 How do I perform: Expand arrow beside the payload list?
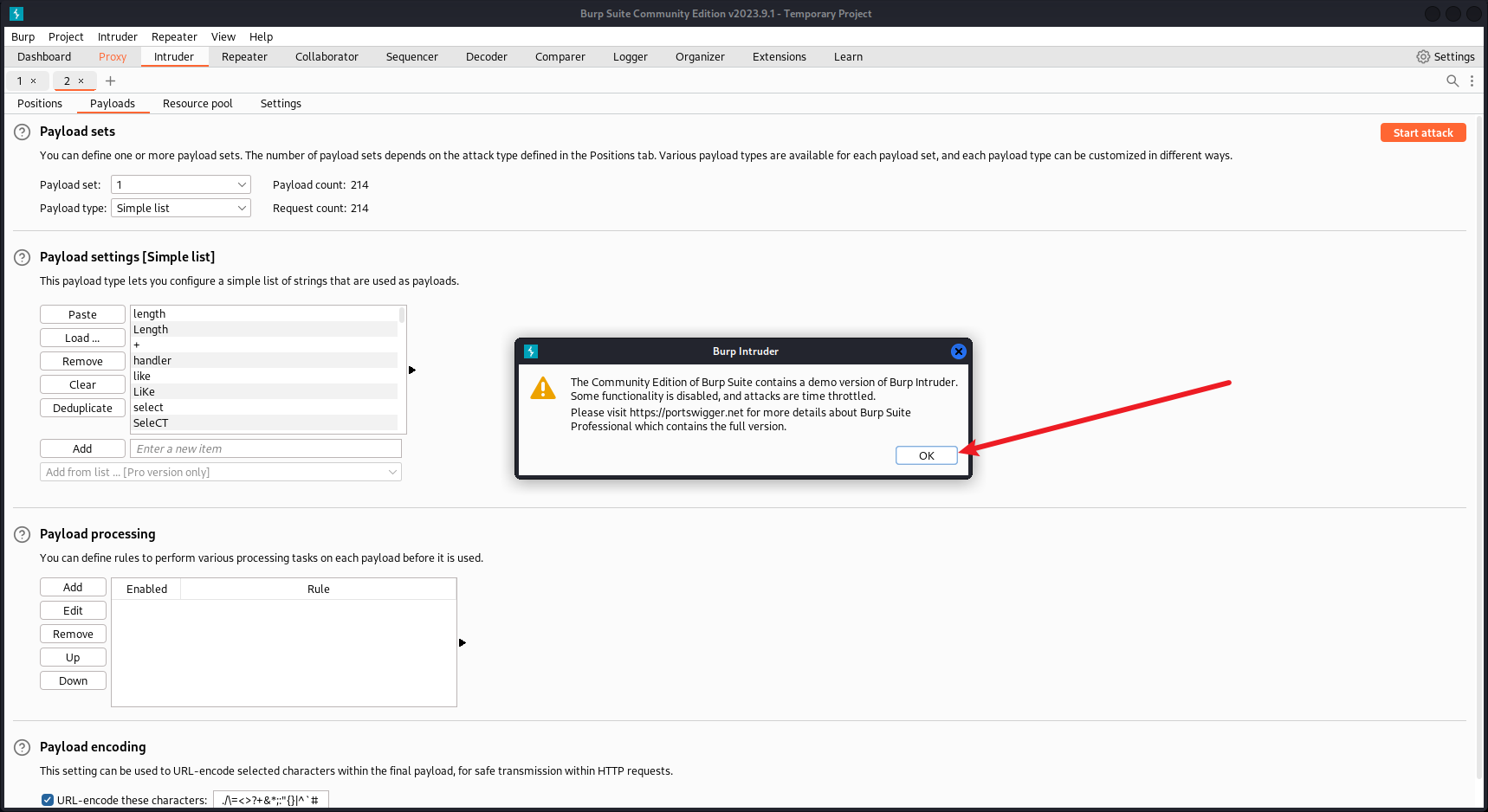[x=412, y=370]
